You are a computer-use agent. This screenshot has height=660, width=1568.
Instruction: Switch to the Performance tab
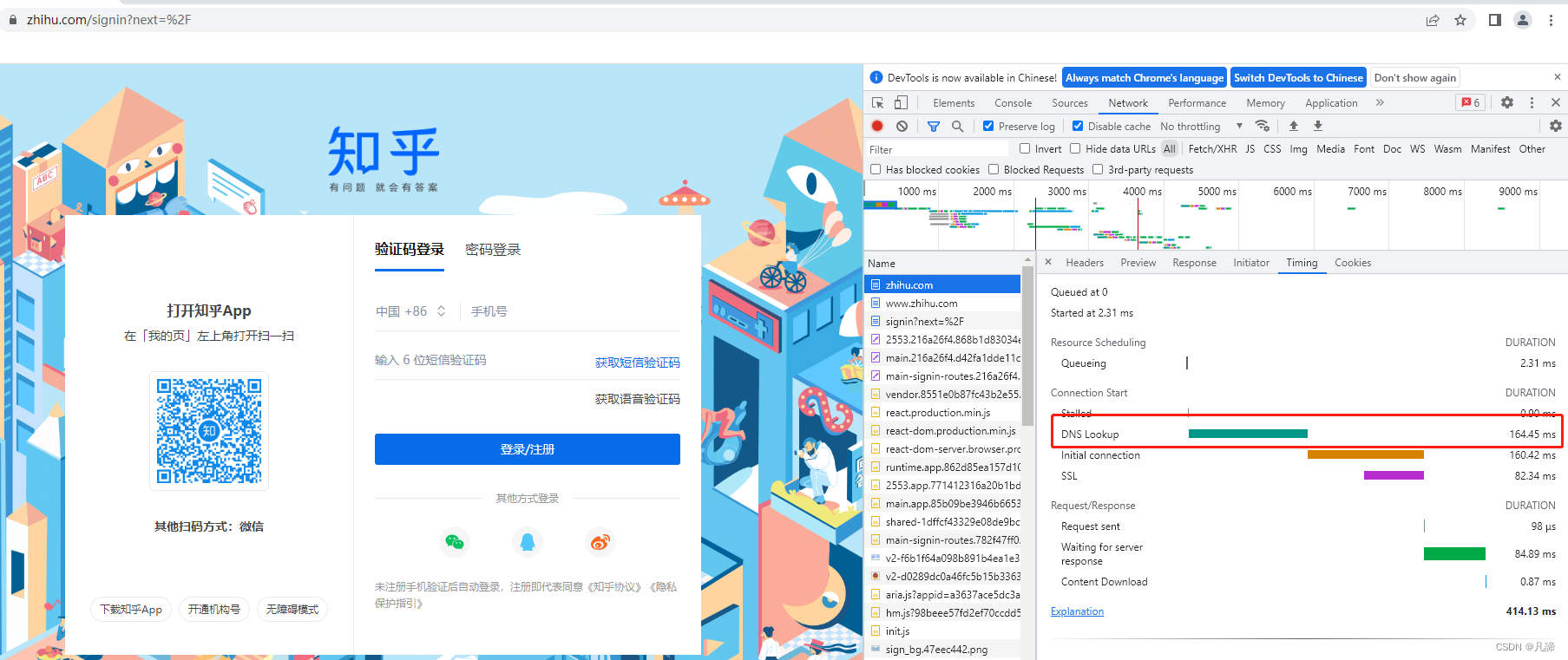pyautogui.click(x=1197, y=102)
